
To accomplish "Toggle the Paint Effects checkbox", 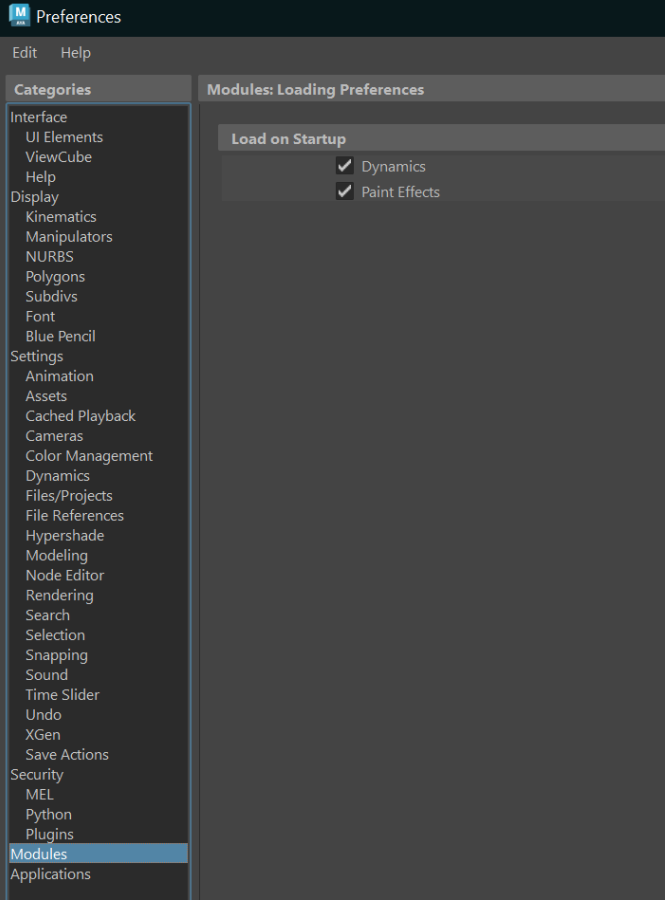I will [345, 191].
